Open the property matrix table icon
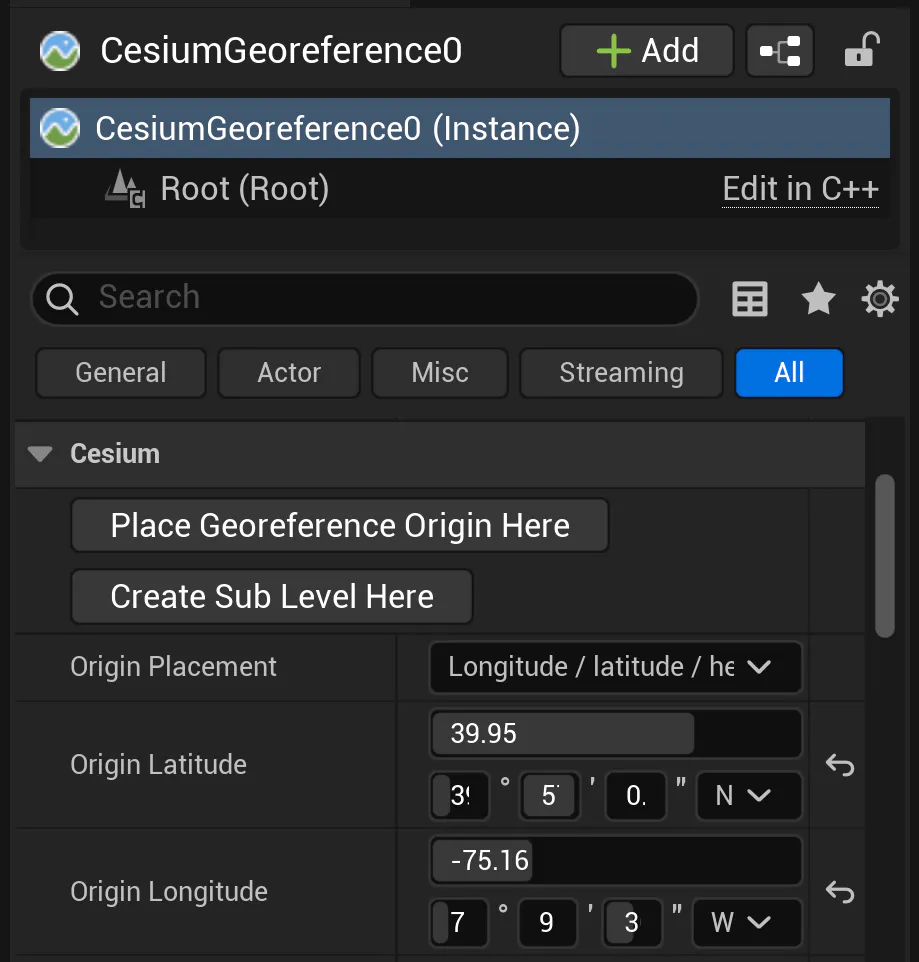 tap(750, 299)
